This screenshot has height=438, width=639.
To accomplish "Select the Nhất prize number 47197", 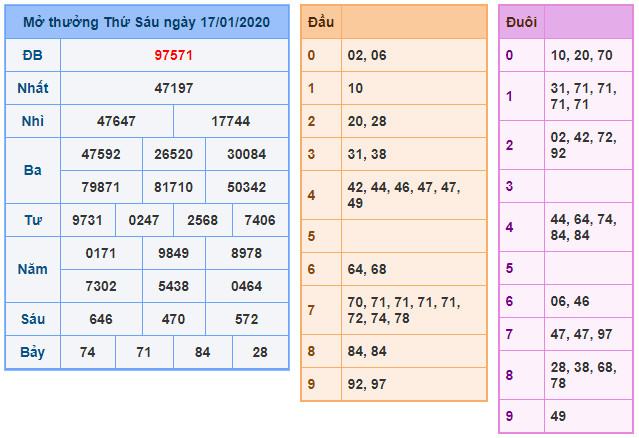I will tap(174, 88).
